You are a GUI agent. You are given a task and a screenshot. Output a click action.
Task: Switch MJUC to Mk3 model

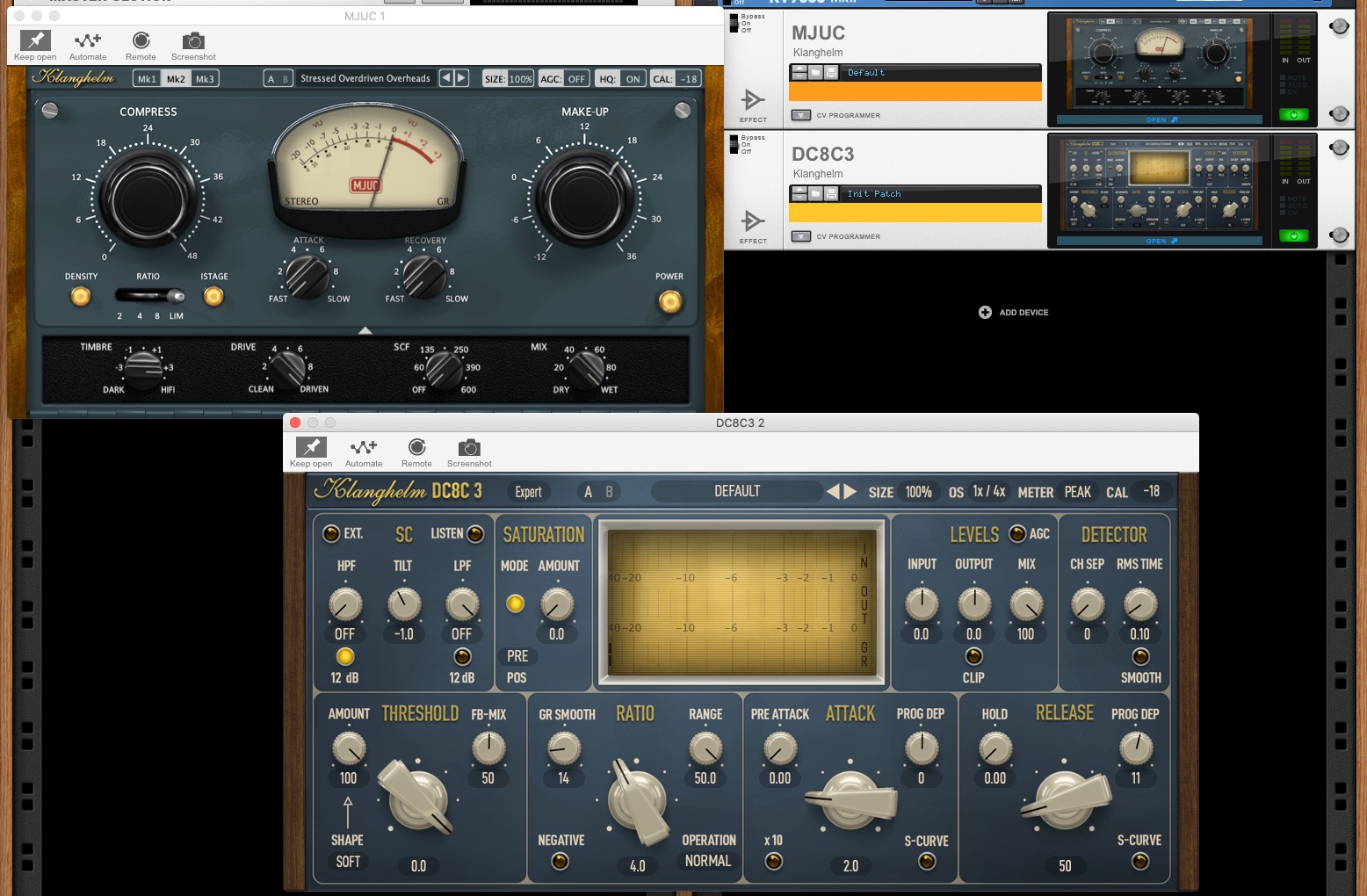pyautogui.click(x=205, y=78)
